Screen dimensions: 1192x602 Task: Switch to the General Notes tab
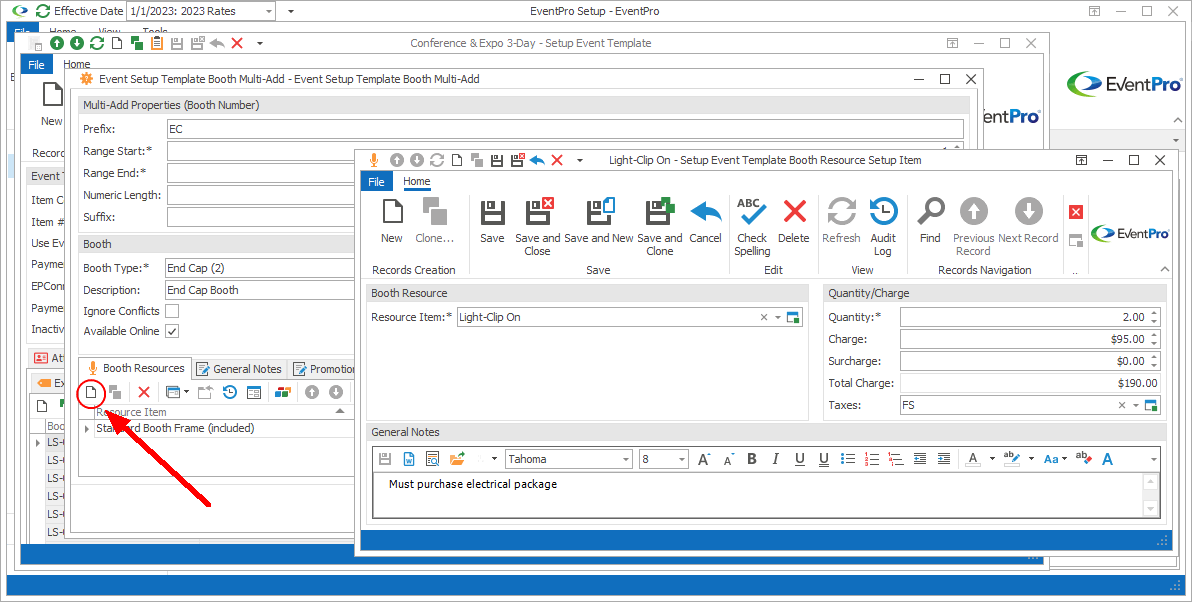(239, 369)
